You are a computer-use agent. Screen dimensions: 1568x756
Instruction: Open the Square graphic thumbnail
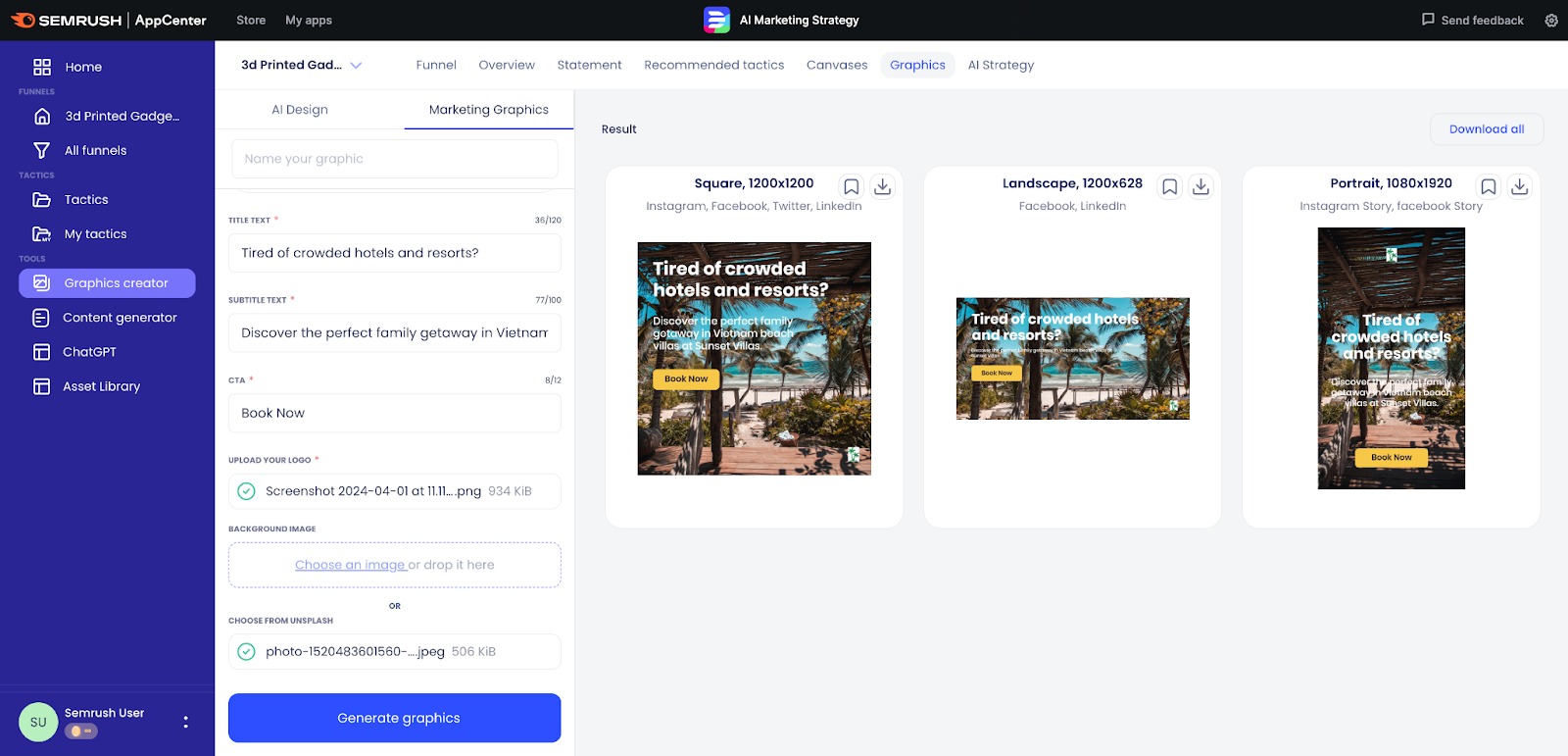(755, 359)
